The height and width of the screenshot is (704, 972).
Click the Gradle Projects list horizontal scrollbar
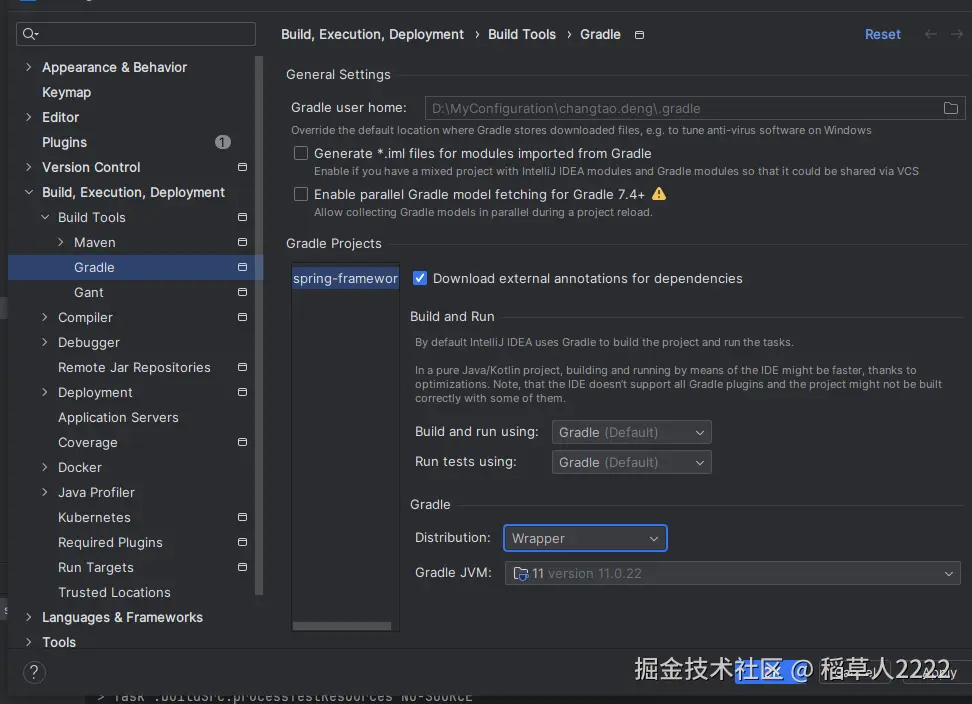click(342, 626)
